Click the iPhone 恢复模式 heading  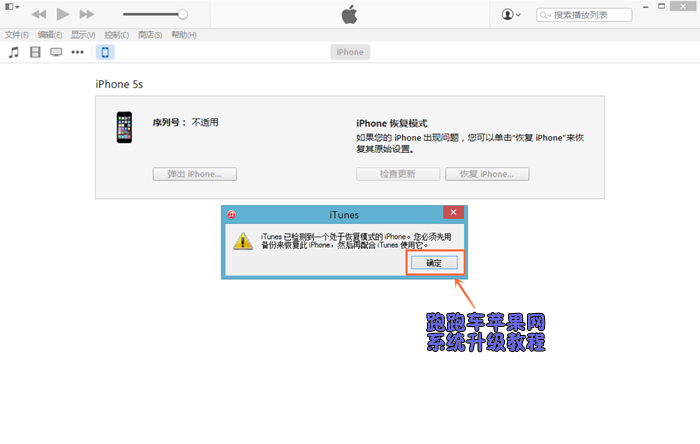(x=392, y=124)
